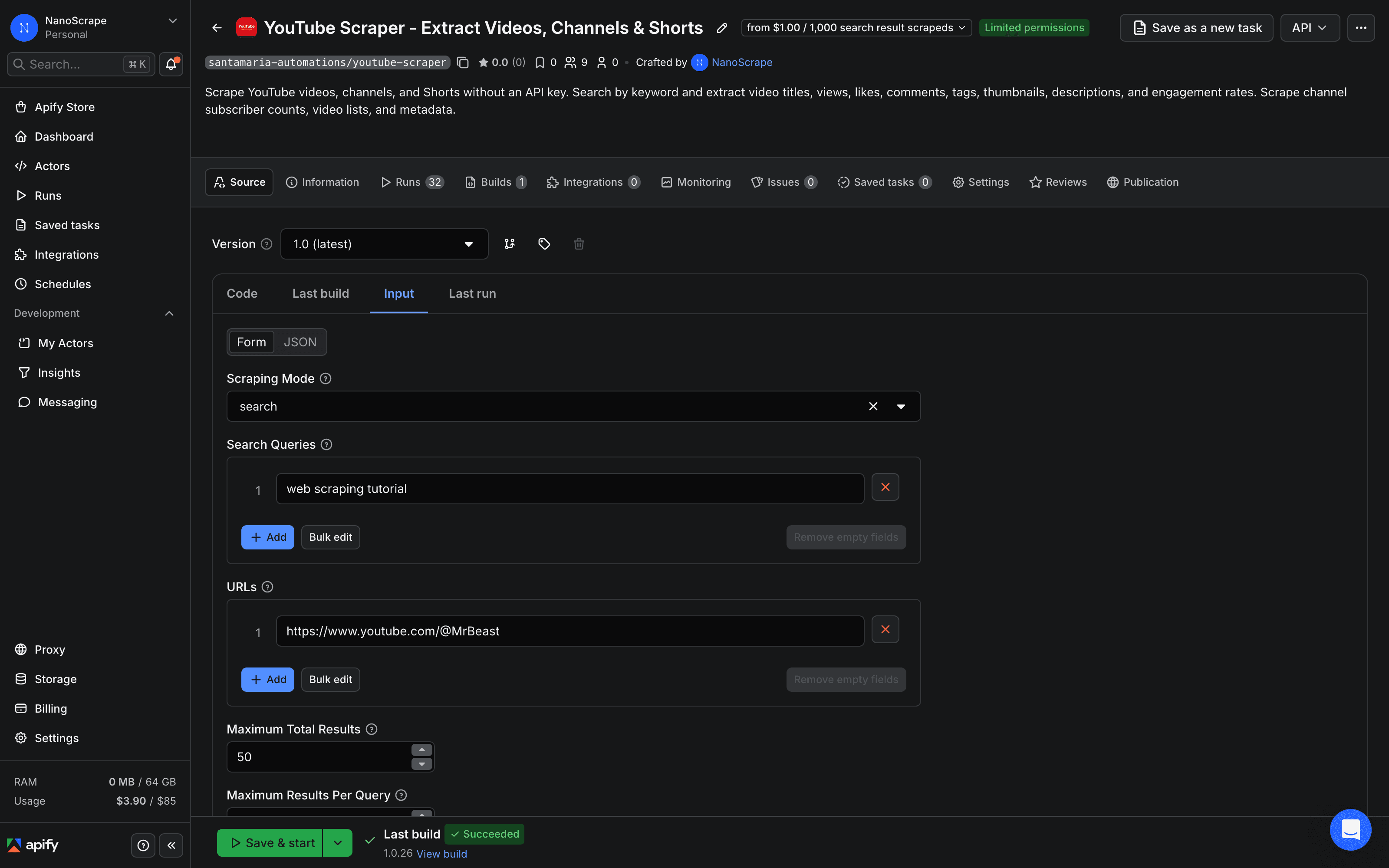Viewport: 1389px width, 868px height.
Task: Switch to the Last build sub-tab
Action: pyautogui.click(x=321, y=293)
